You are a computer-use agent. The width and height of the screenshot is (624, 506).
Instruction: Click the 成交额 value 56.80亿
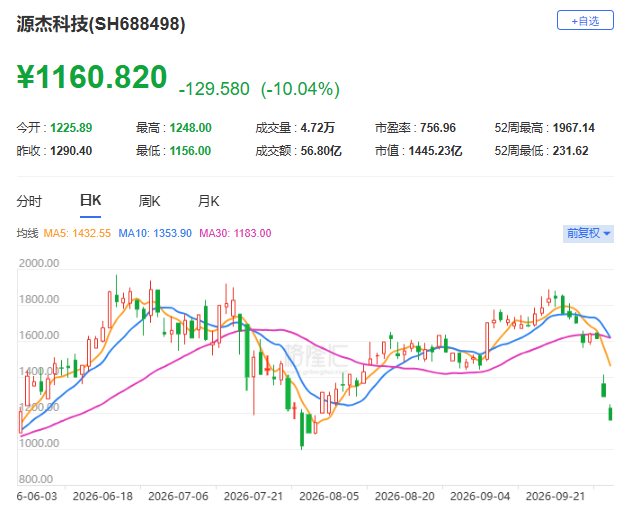321,151
